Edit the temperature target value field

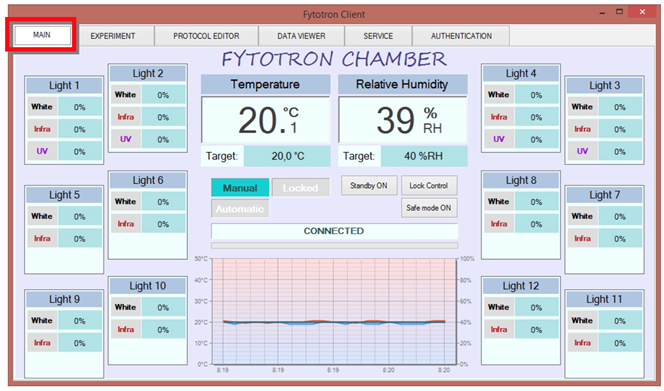(x=288, y=156)
